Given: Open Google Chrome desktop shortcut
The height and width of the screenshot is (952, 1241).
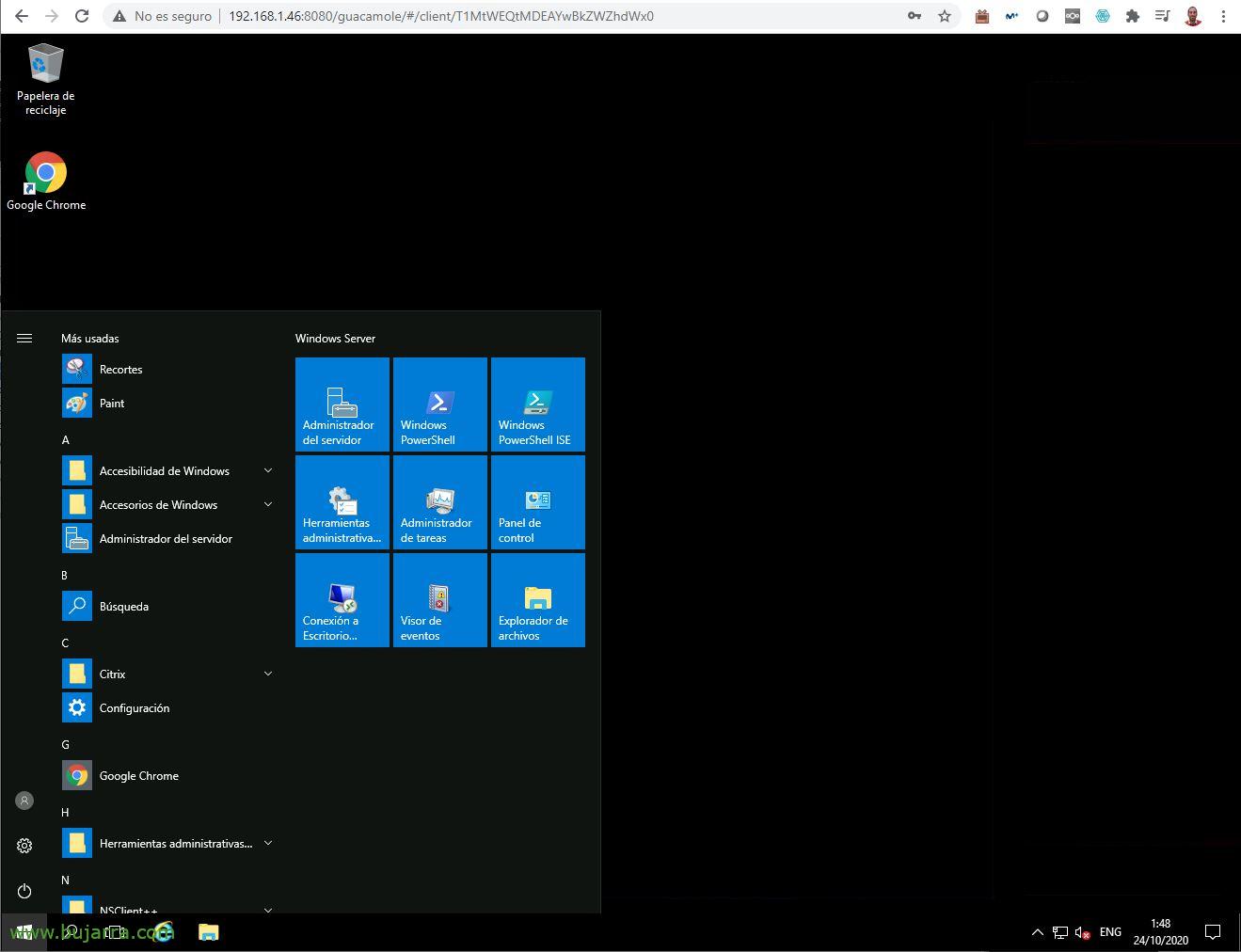Looking at the screenshot, I should click(x=45, y=182).
